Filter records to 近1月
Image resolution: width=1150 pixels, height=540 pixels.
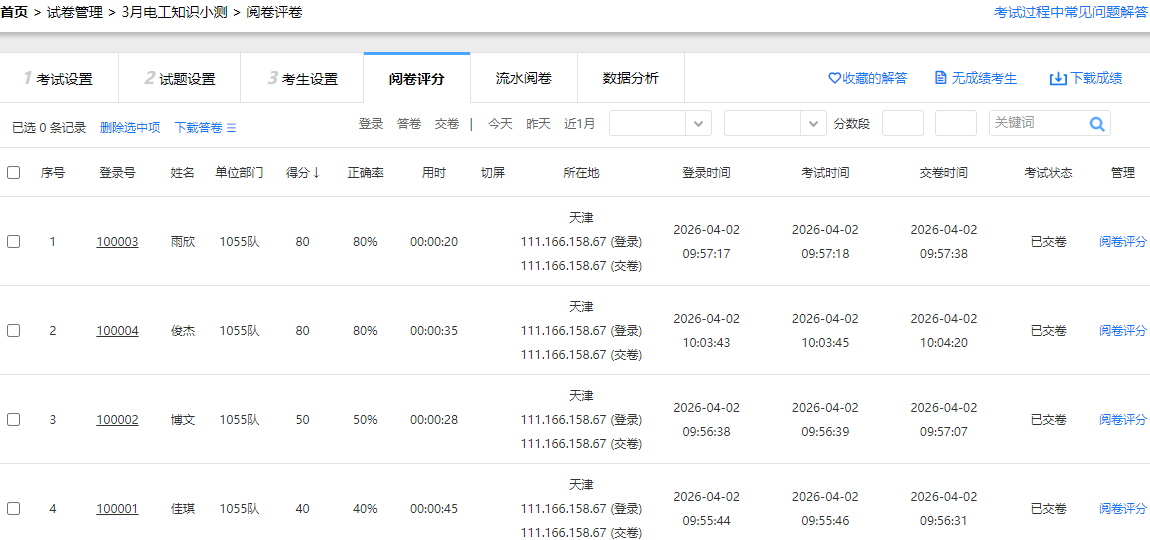(x=579, y=124)
